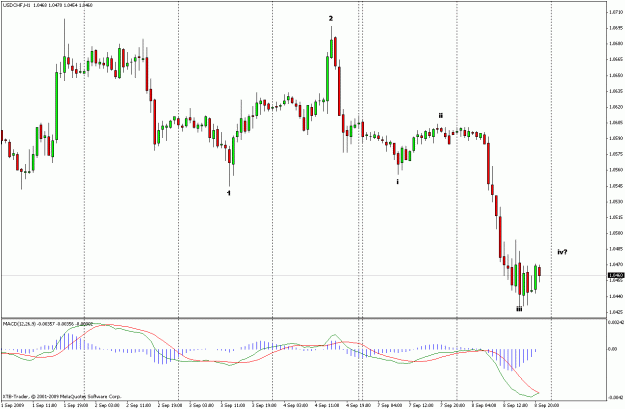
Task: Click the MetaQuotes Software Corp. copyright text
Action: pyautogui.click(x=62, y=397)
